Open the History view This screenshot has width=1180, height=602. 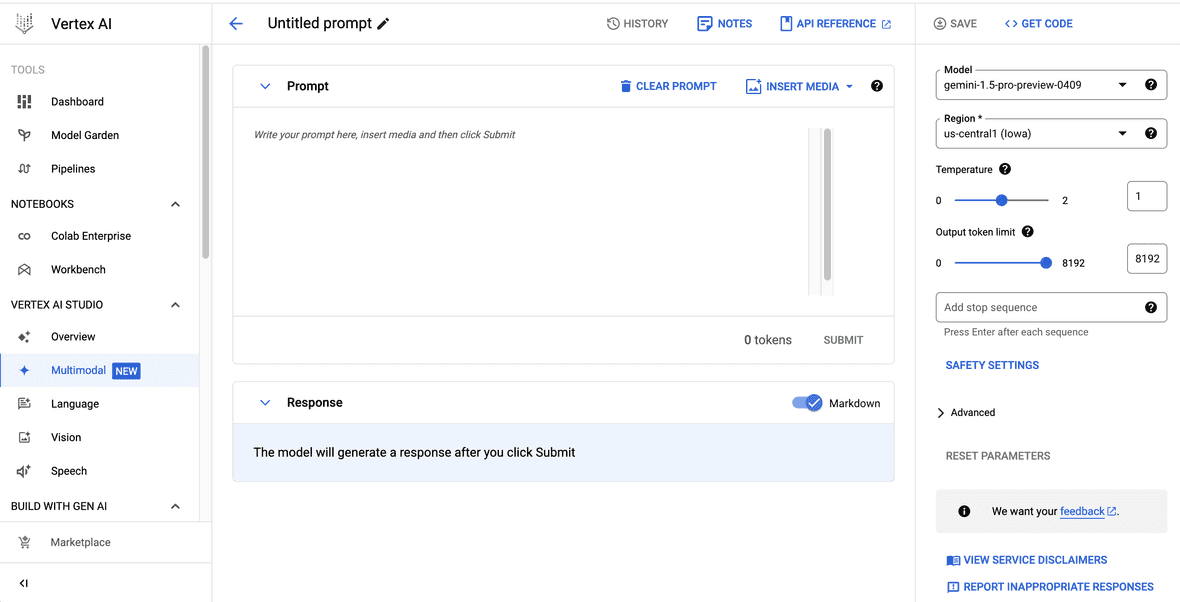click(x=637, y=23)
